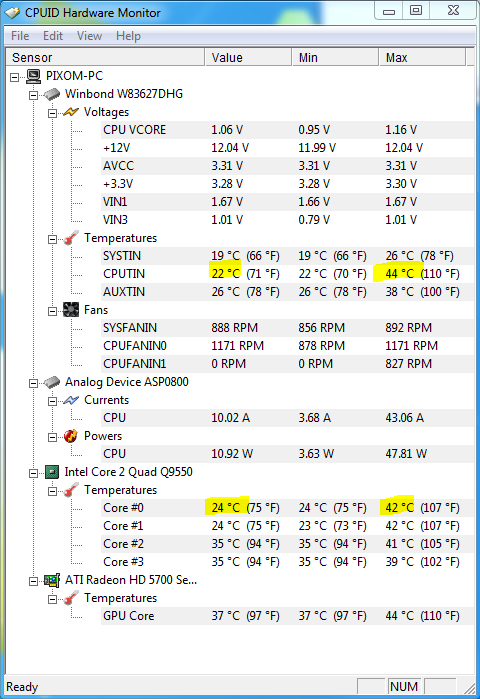Select the CPU VCORE row
Image resolution: width=480 pixels, height=699 pixels.
click(287, 130)
